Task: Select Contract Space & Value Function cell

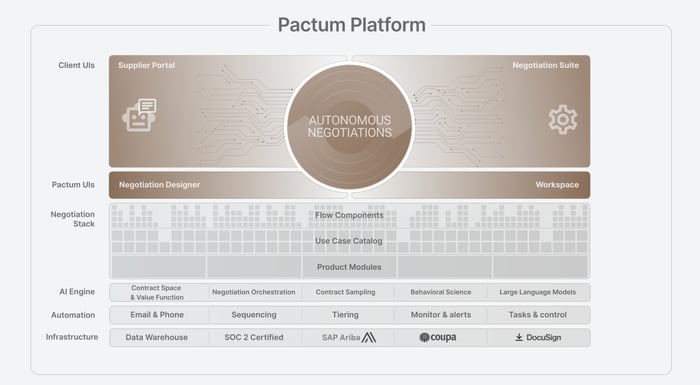Action: pos(159,293)
